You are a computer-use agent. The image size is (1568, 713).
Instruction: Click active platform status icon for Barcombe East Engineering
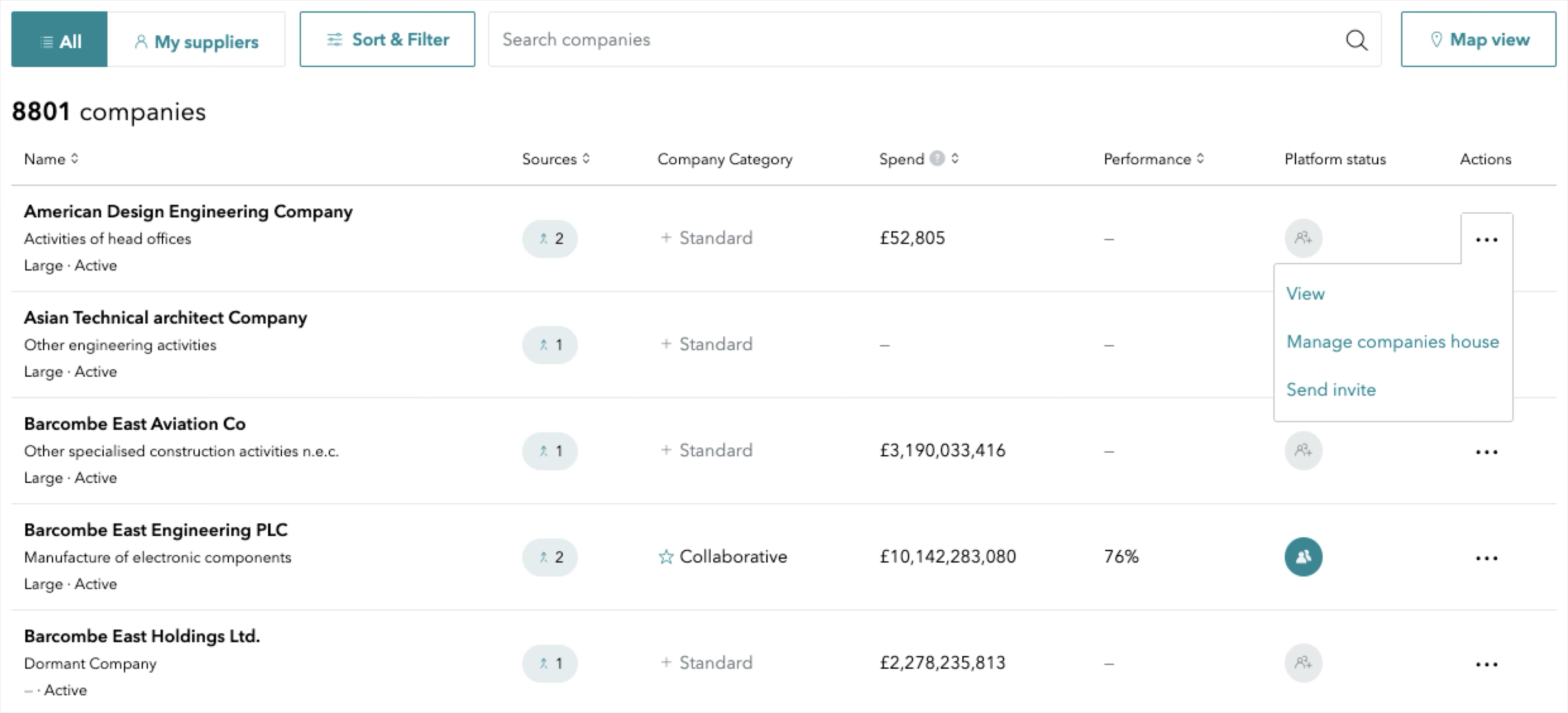tap(1303, 557)
